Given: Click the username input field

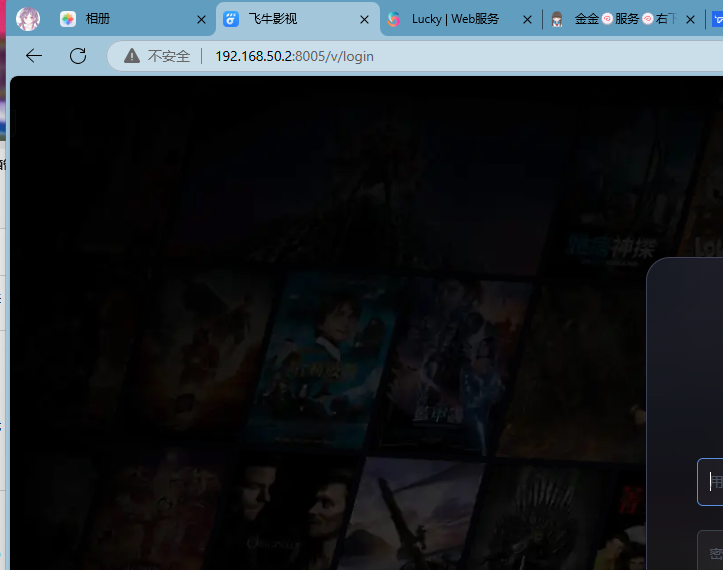Looking at the screenshot, I should [710, 482].
